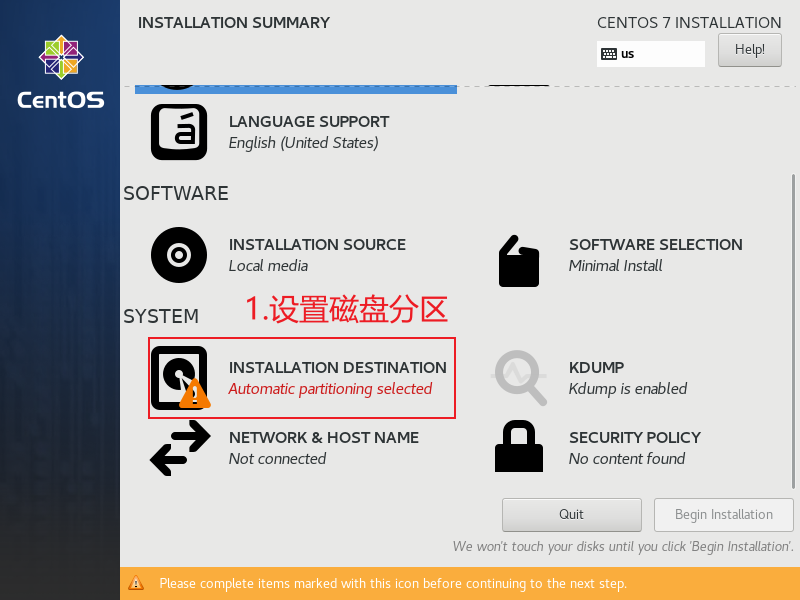Click the 'Minimal Install' status text

(615, 266)
